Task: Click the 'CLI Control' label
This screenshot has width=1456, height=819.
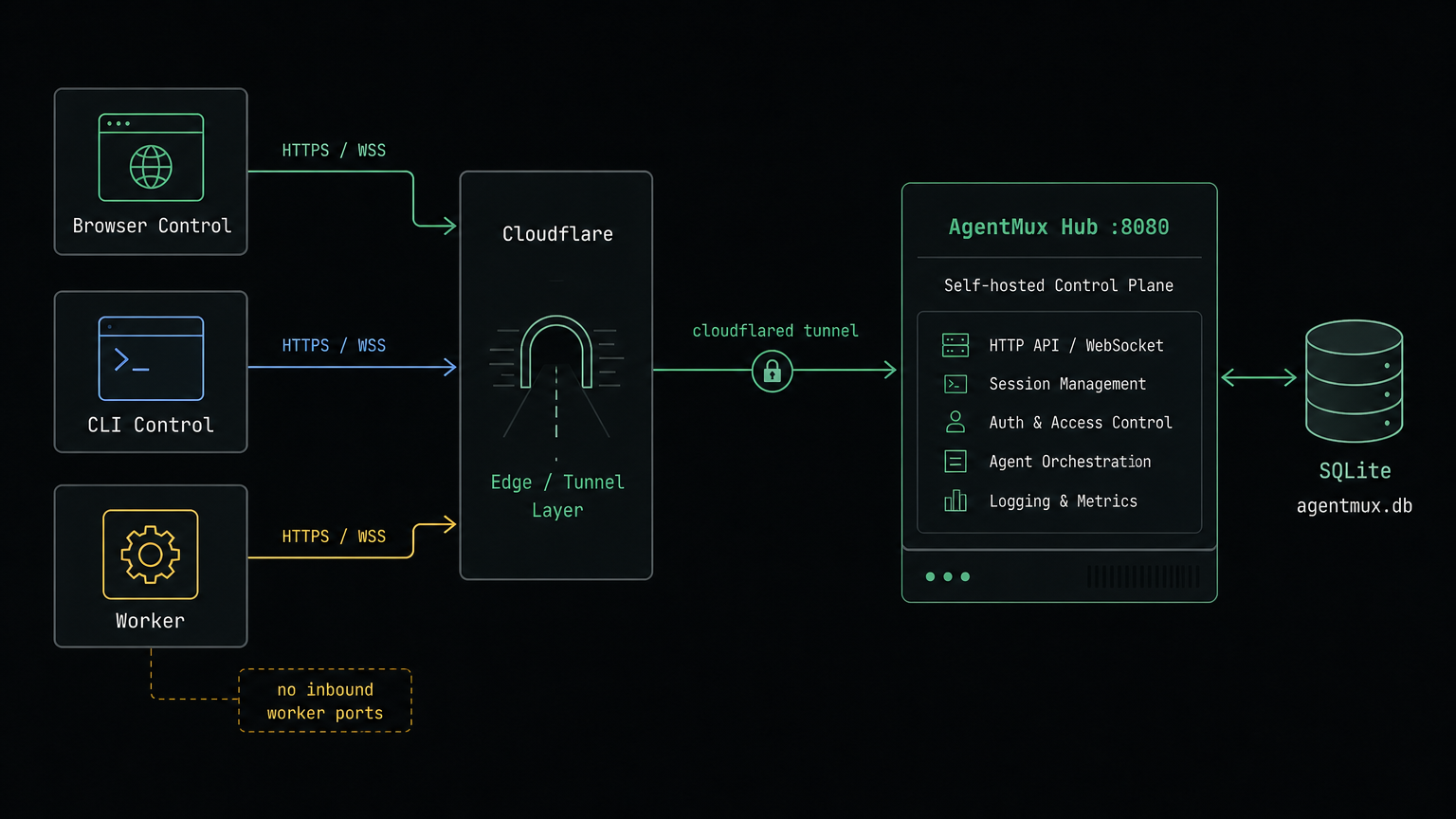Action: pyautogui.click(x=151, y=425)
